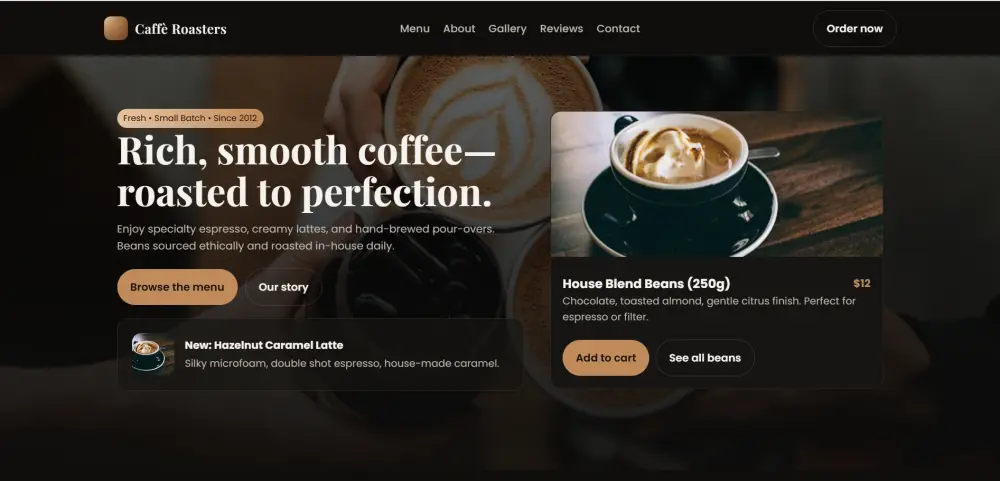The image size is (1000, 481).
Task: Click the Caffè Roasters logo icon
Action: click(x=115, y=28)
